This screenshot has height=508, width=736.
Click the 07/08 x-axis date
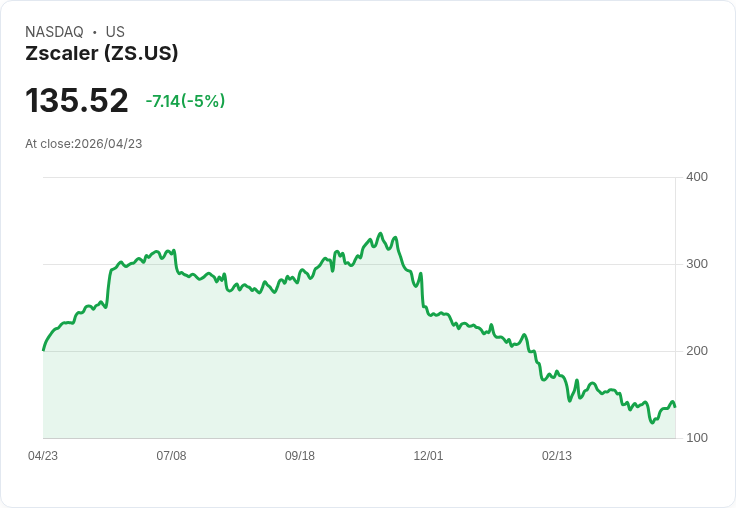tap(171, 456)
